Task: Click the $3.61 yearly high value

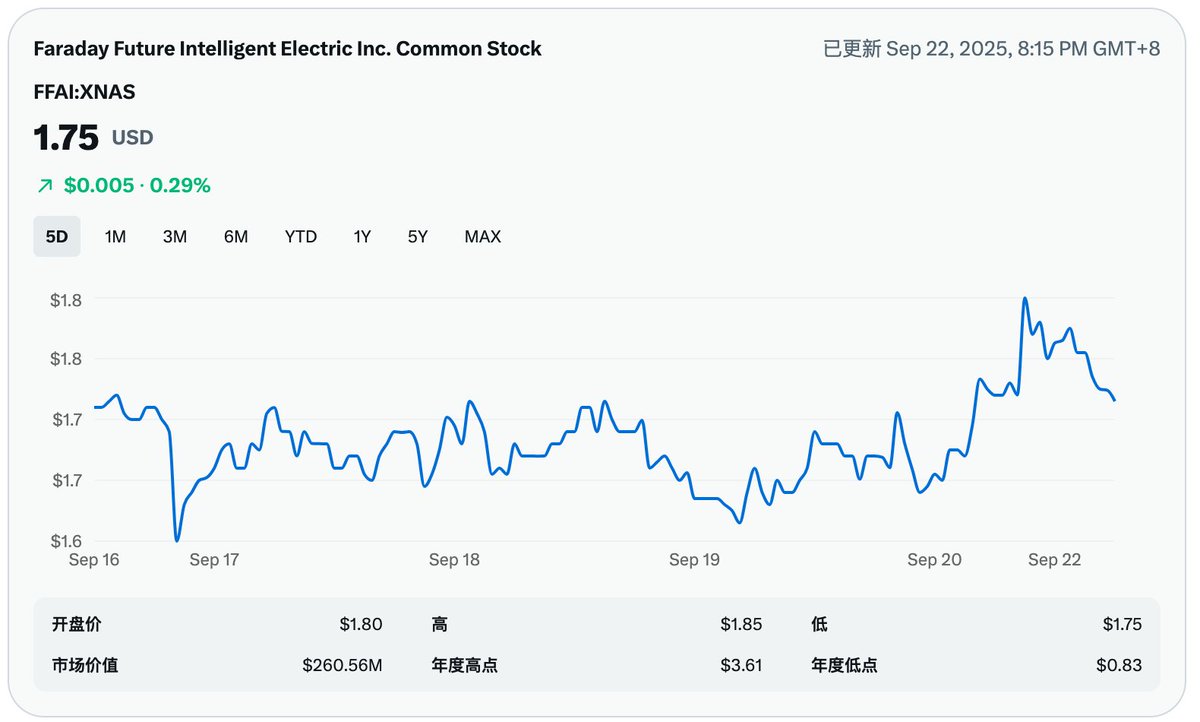Action: (x=741, y=665)
